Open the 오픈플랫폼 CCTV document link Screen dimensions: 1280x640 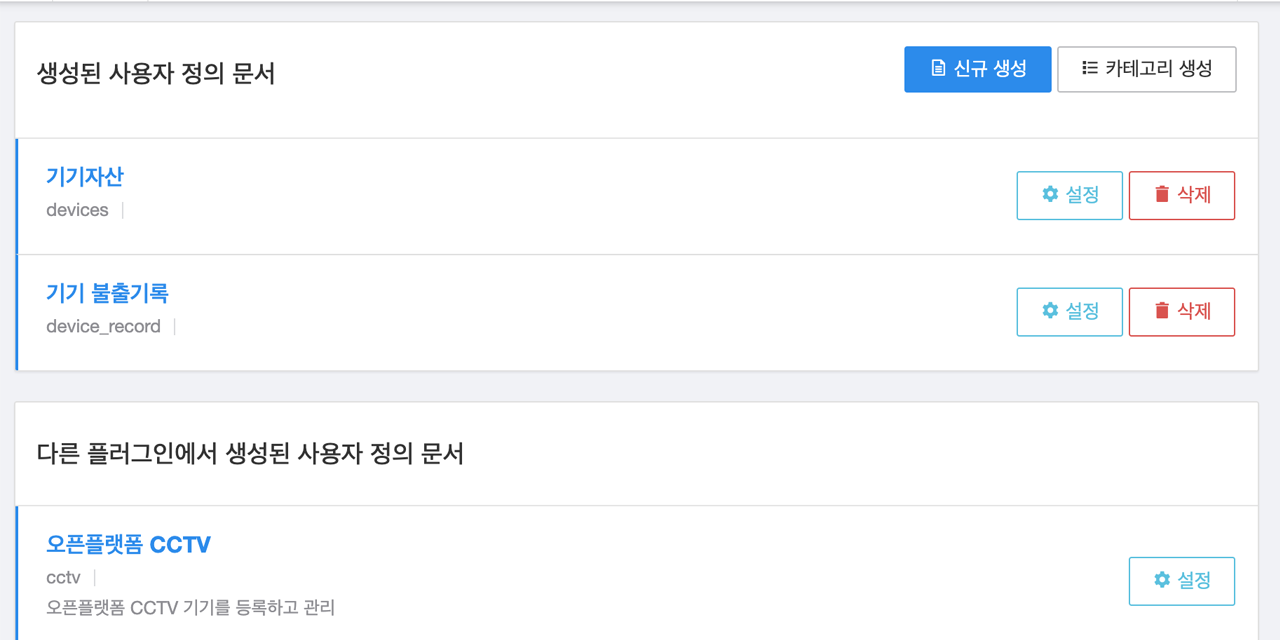(x=128, y=545)
